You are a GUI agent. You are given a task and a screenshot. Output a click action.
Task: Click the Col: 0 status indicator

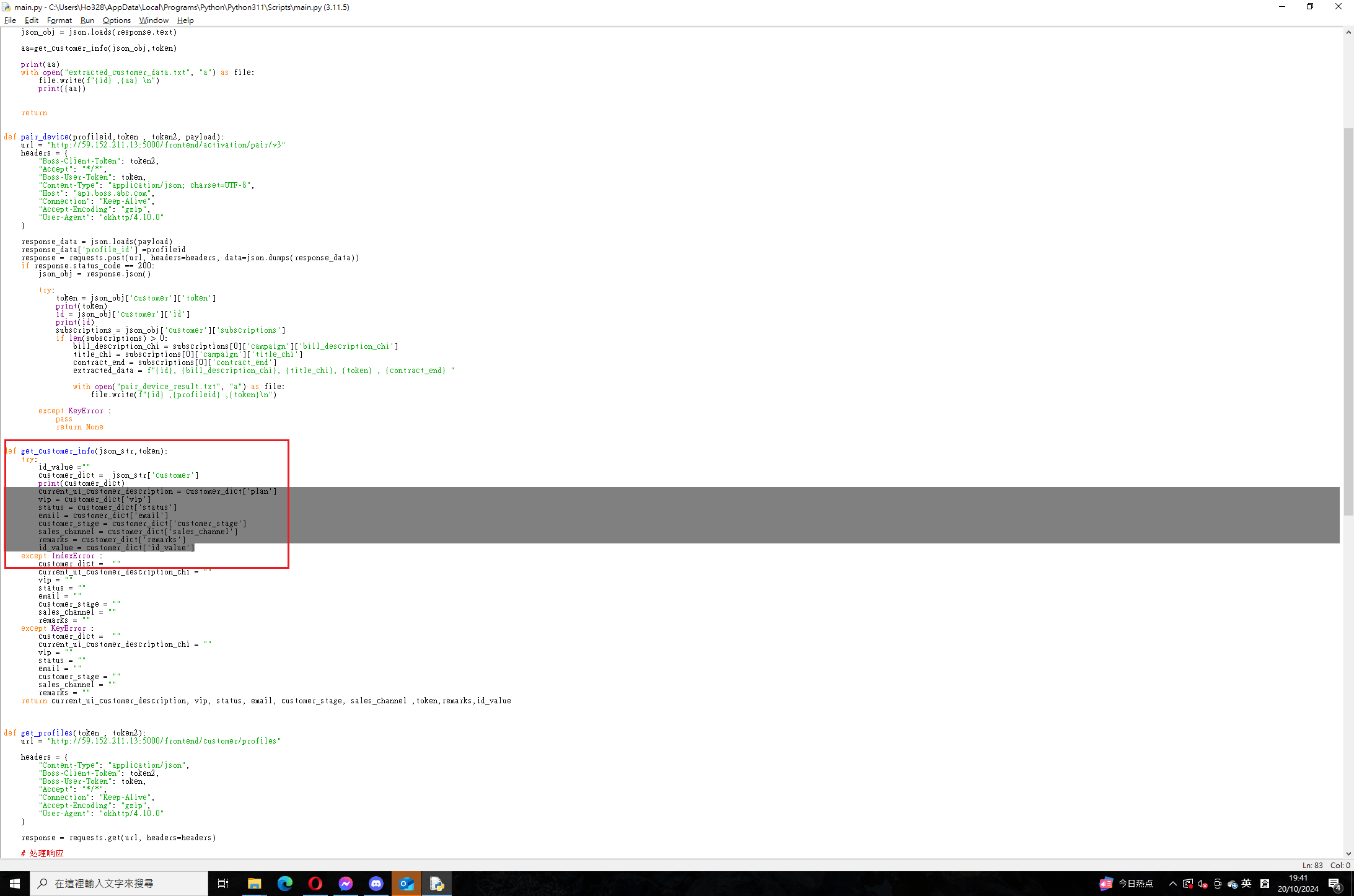1340,865
